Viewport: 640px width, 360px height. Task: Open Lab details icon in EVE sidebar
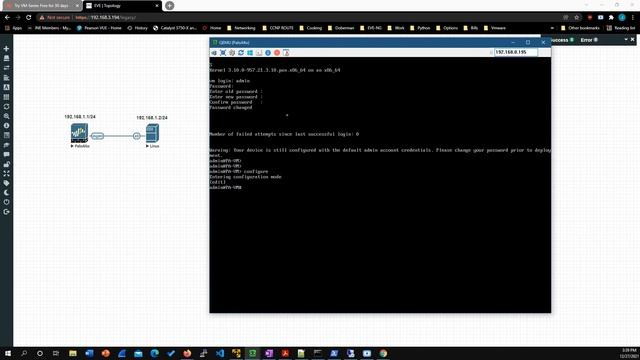point(6,136)
